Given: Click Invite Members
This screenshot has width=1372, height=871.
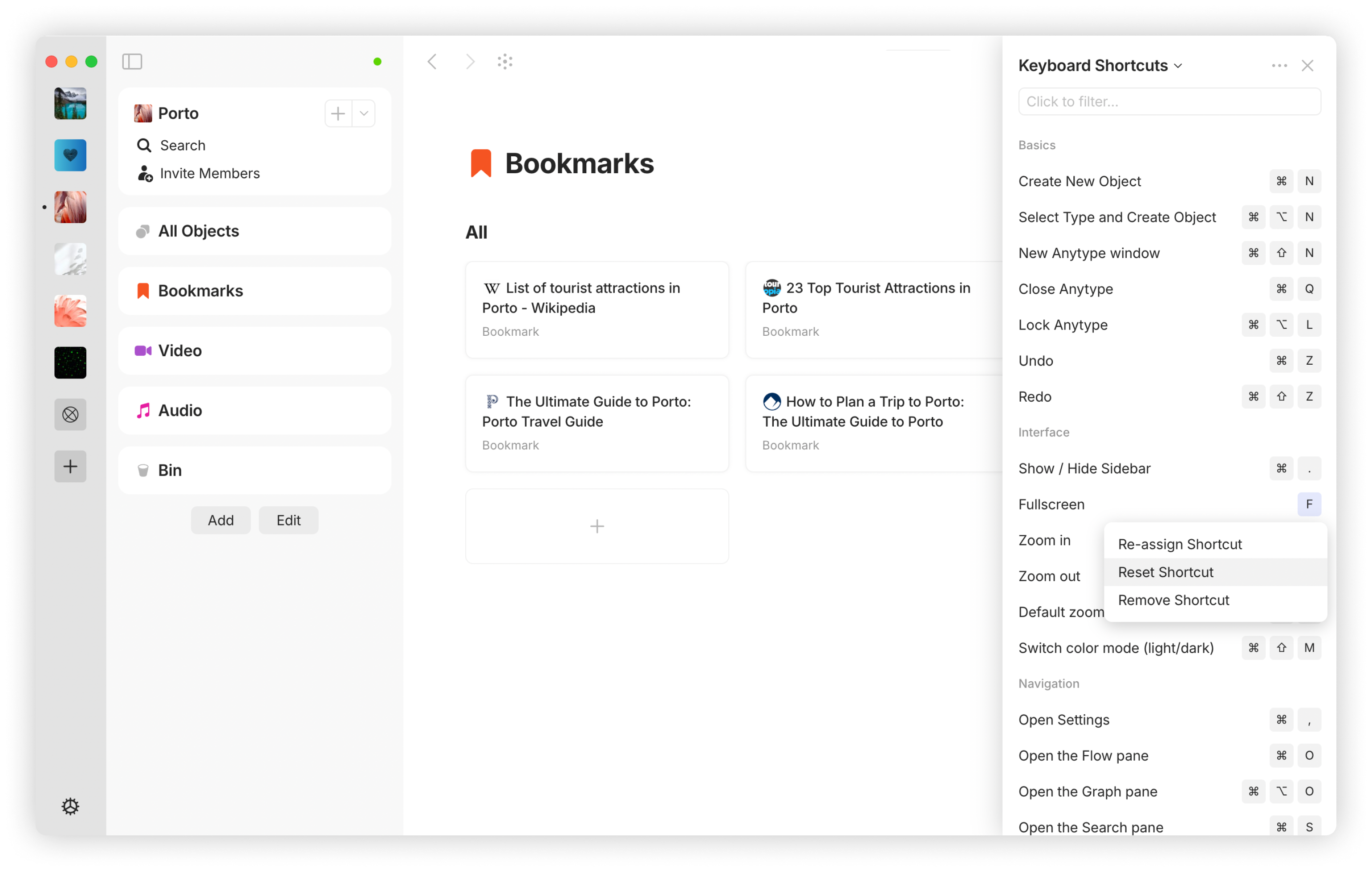Looking at the screenshot, I should tap(198, 173).
